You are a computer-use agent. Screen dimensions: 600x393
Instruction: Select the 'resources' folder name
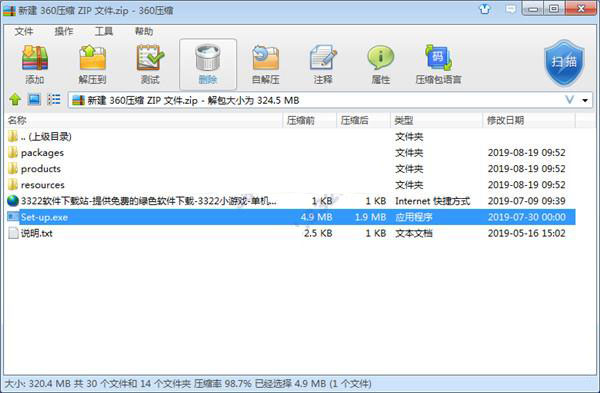click(43, 185)
